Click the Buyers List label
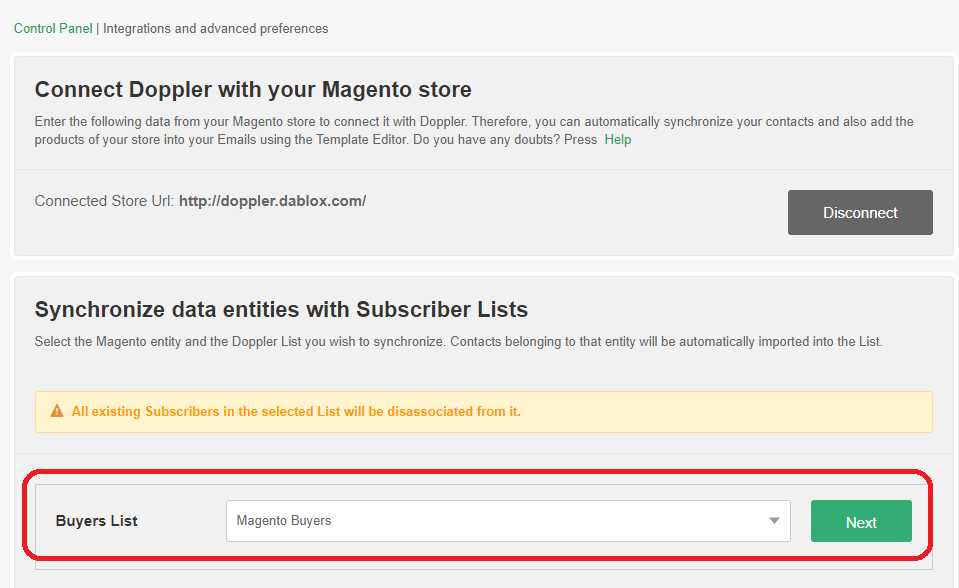The image size is (959, 588). (x=97, y=521)
